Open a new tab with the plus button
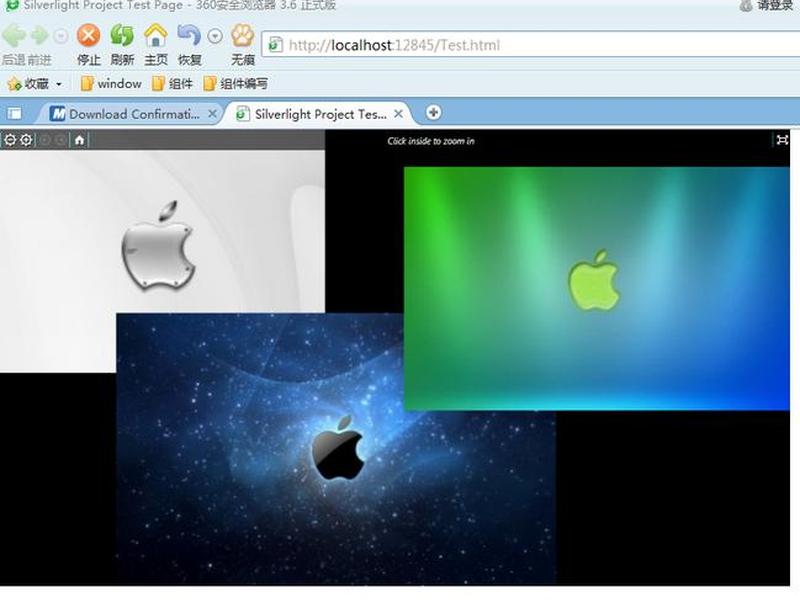The height and width of the screenshot is (600, 800). 433,113
